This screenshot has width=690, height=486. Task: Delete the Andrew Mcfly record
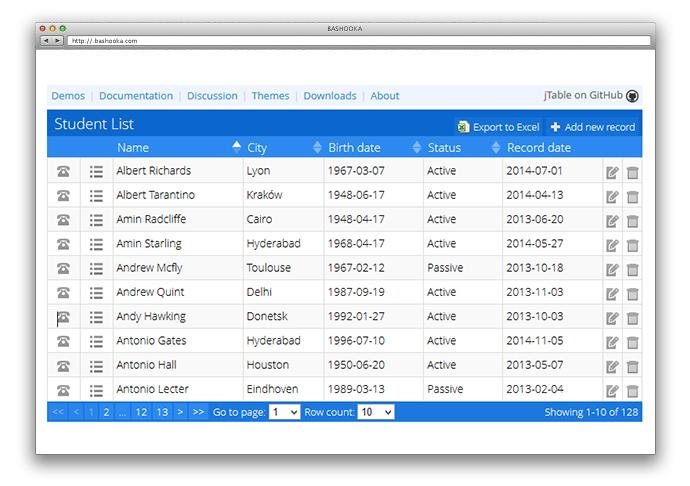coord(632,269)
